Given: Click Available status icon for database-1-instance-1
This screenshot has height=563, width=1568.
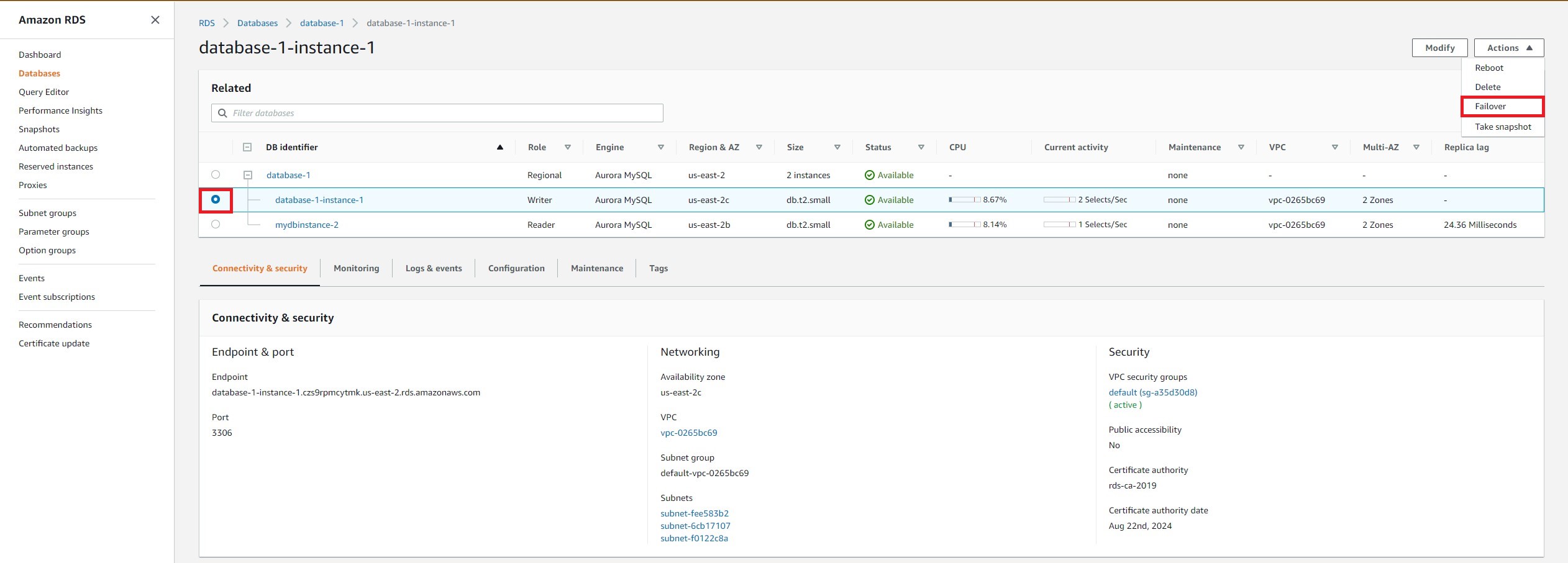Looking at the screenshot, I should click(870, 200).
